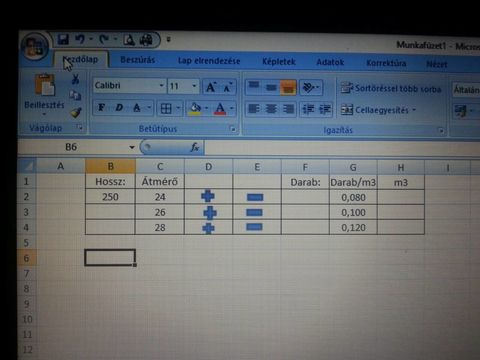This screenshot has height=360, width=480.
Task: Activate the format painter brush
Action: (x=76, y=112)
